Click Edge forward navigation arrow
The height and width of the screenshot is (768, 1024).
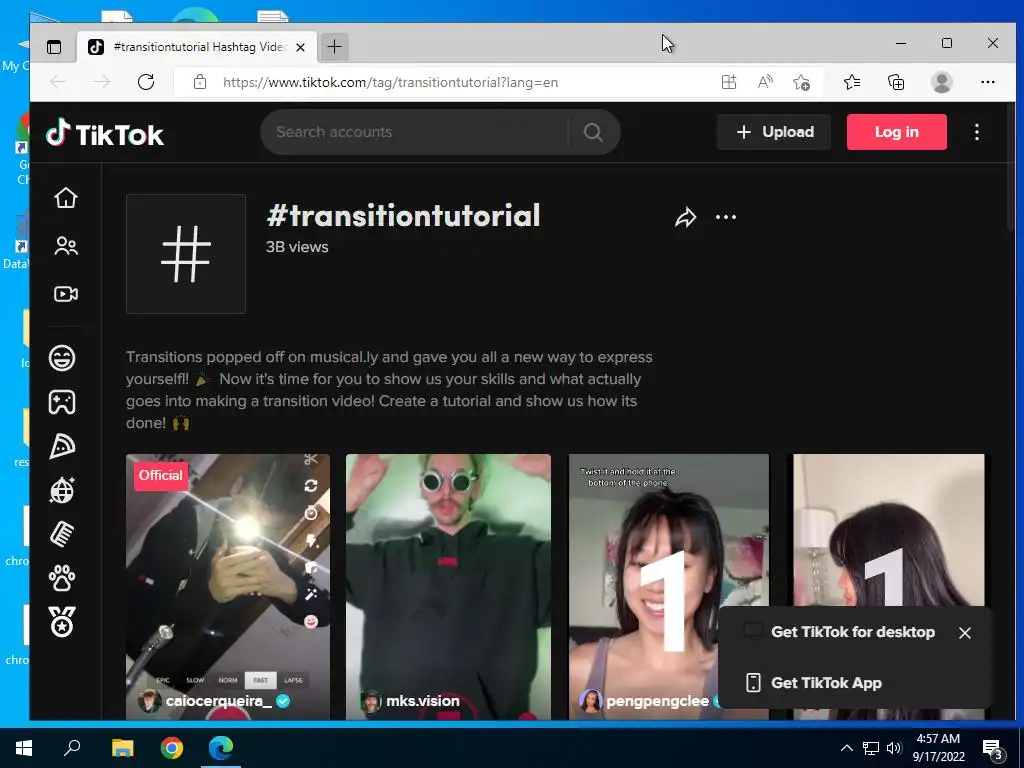[102, 82]
